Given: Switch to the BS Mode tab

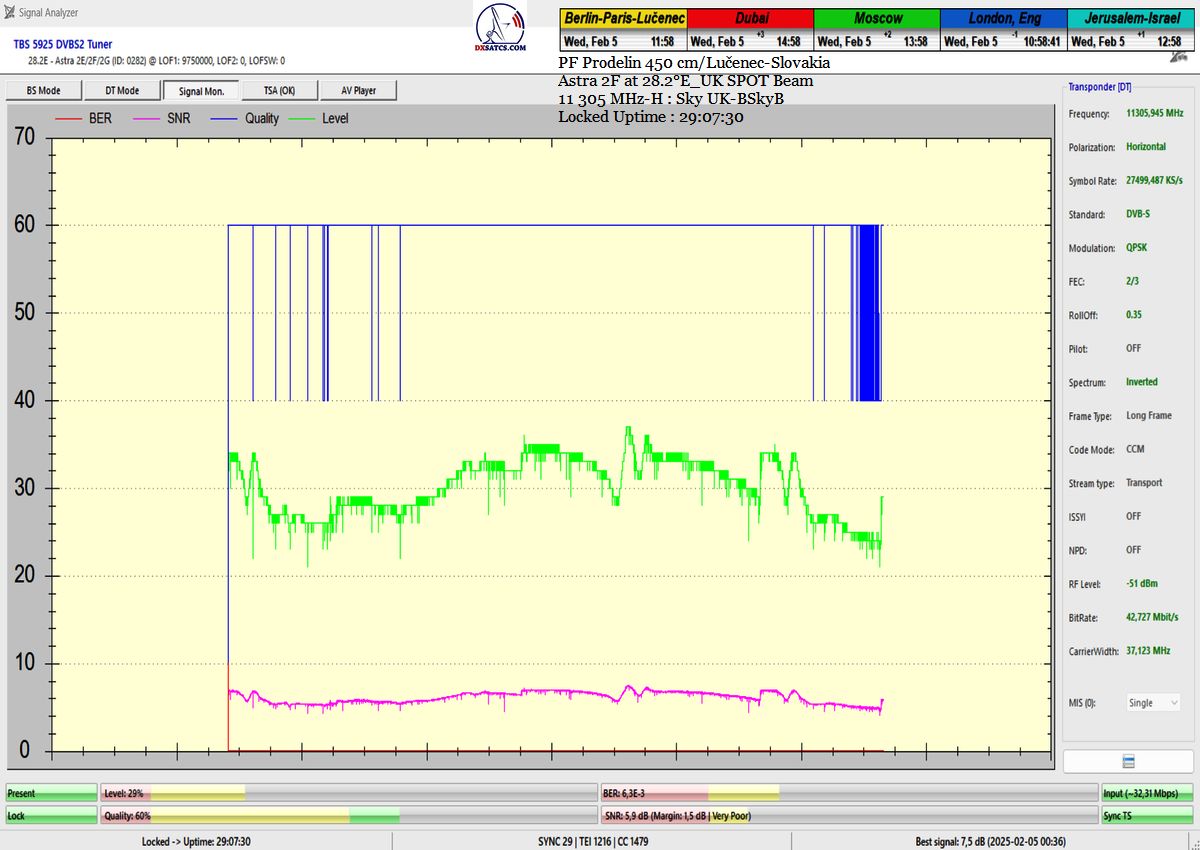Looking at the screenshot, I should pyautogui.click(x=43, y=91).
